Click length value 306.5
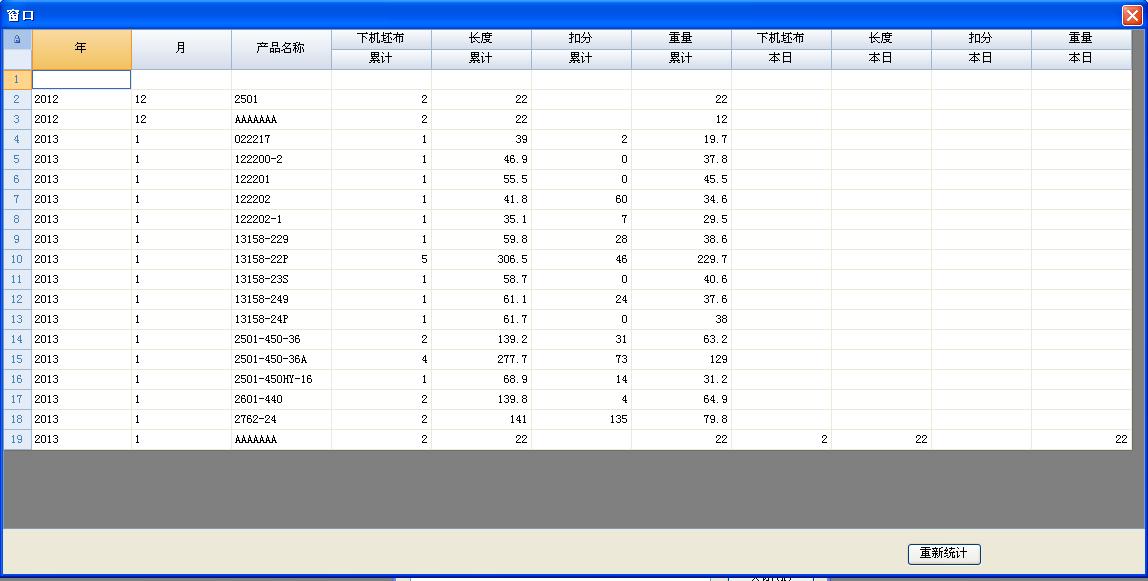This screenshot has height=581, width=1148. (481, 259)
